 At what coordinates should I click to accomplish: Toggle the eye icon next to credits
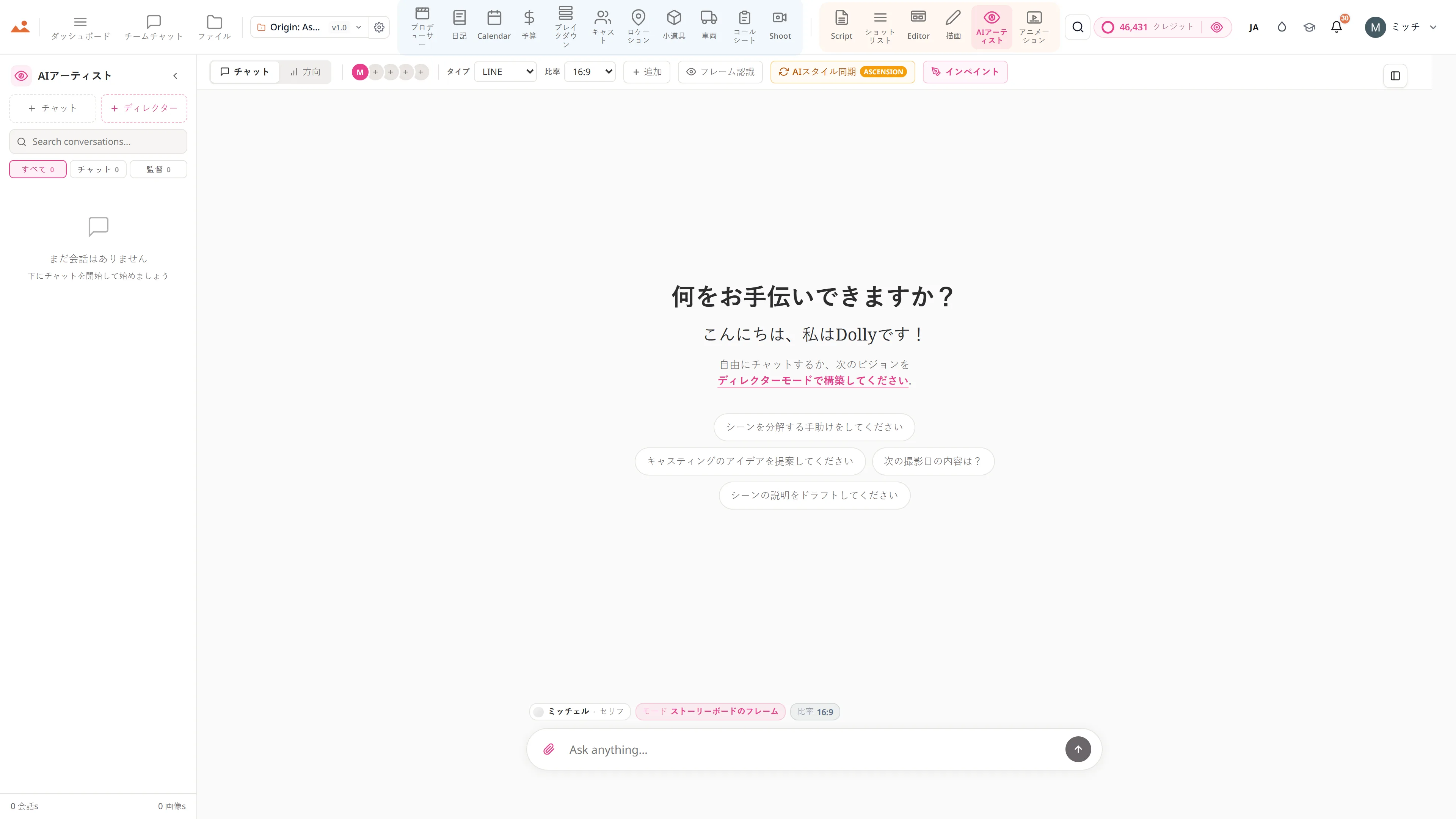pos(1216,27)
